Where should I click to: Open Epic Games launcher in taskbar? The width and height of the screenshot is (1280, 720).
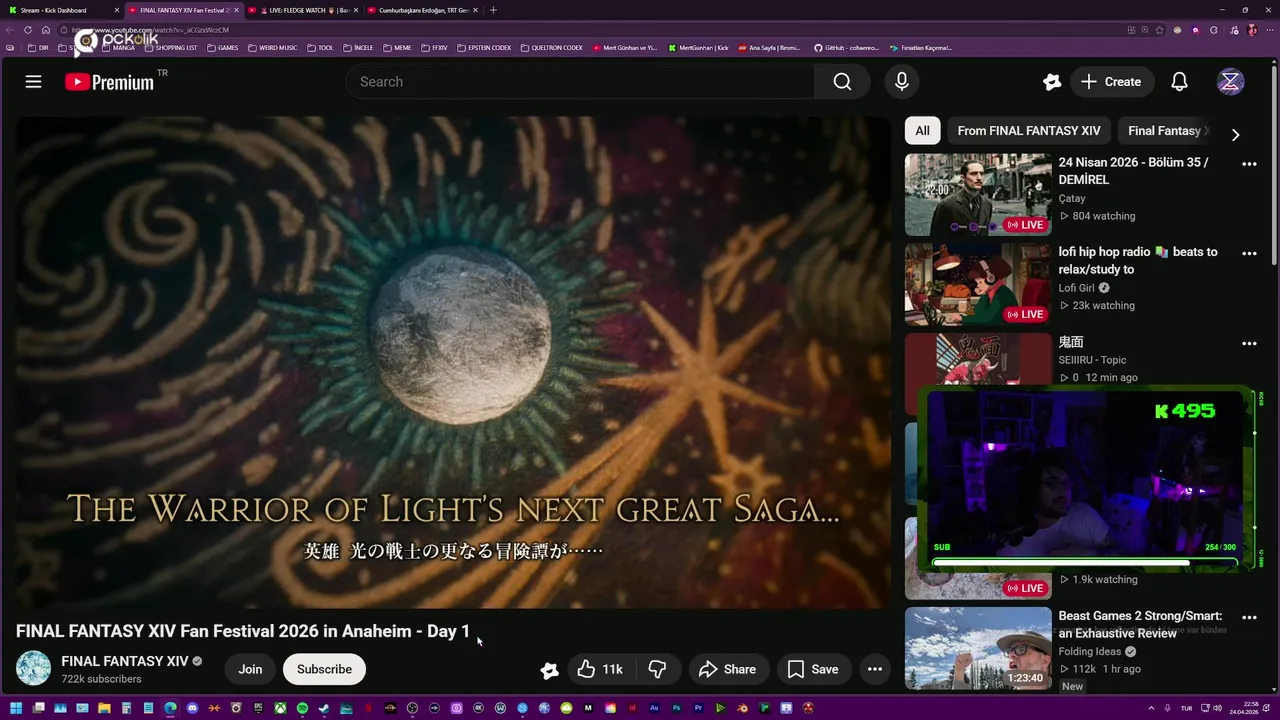click(x=258, y=708)
